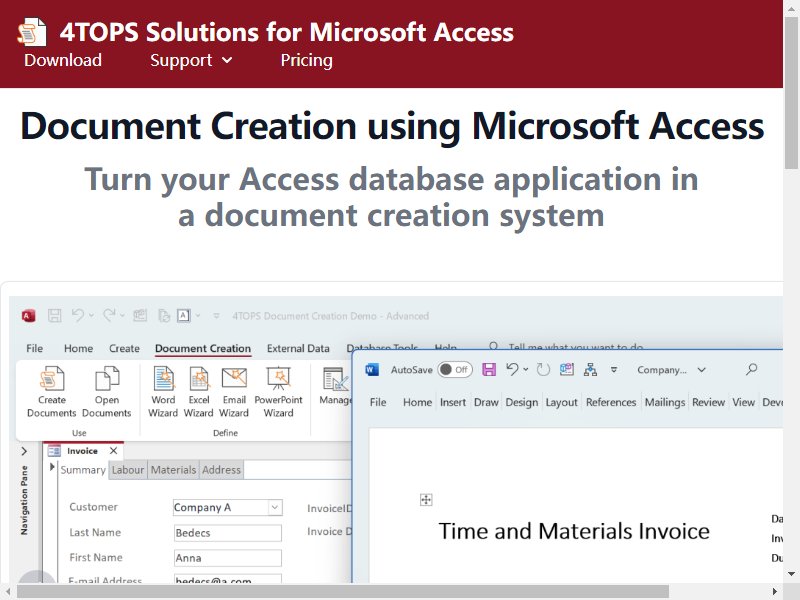Click the 4TOPS Solutions site title
This screenshot has height=600, width=800.
click(x=286, y=32)
